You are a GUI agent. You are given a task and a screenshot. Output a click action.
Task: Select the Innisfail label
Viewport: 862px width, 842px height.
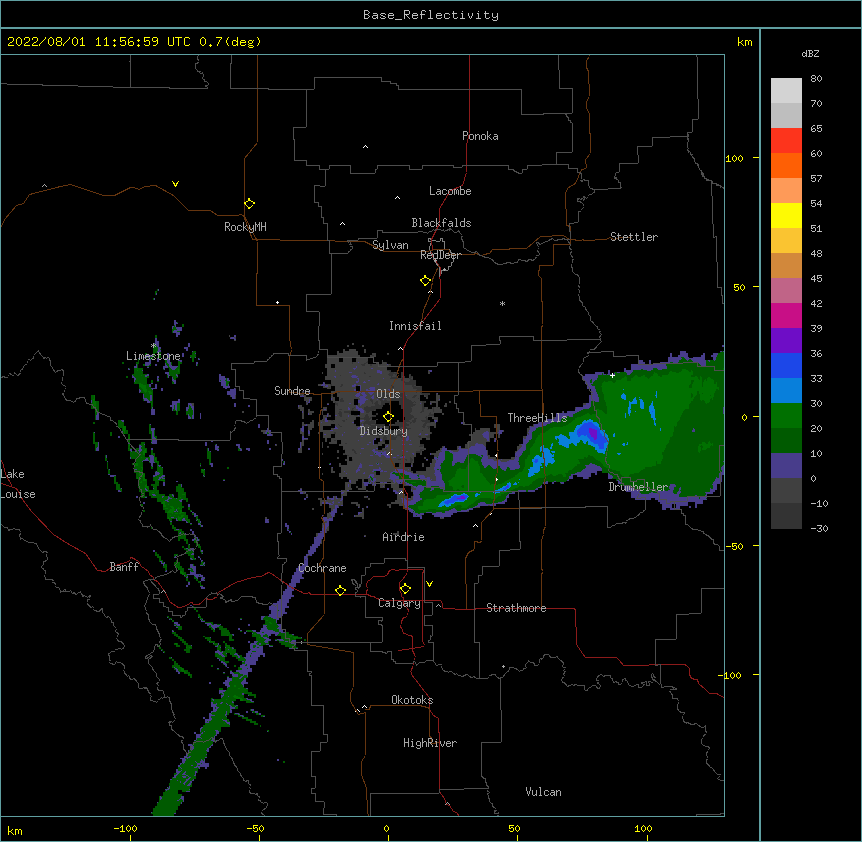coord(415,326)
